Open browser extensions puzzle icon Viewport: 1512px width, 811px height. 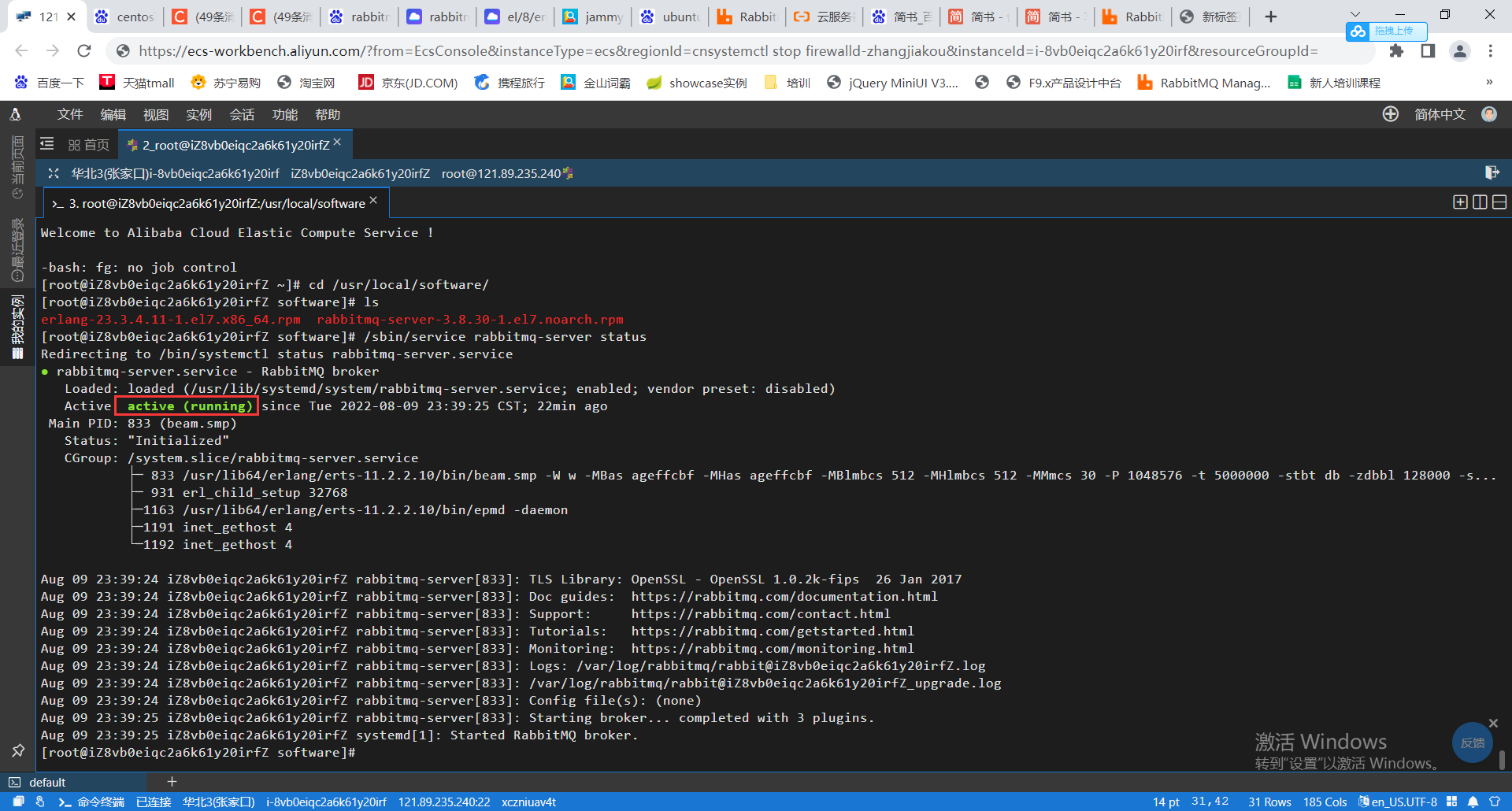coord(1396,51)
